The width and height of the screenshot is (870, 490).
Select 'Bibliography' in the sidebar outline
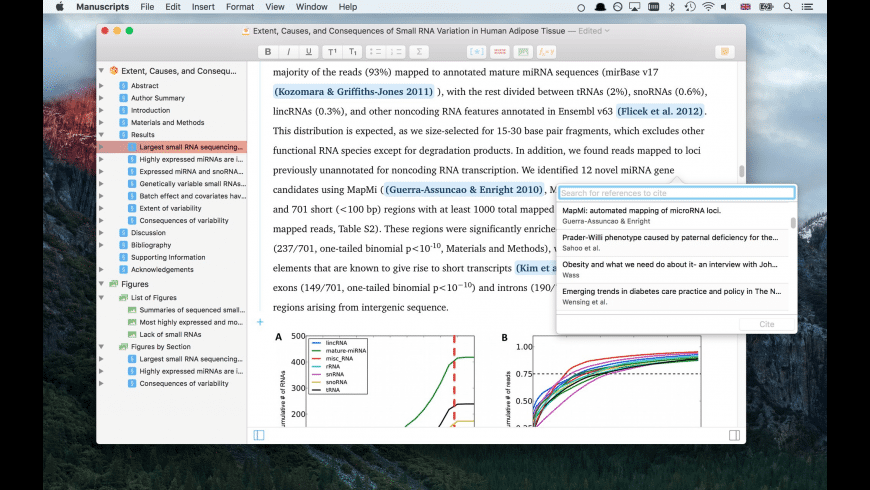[x=151, y=245]
